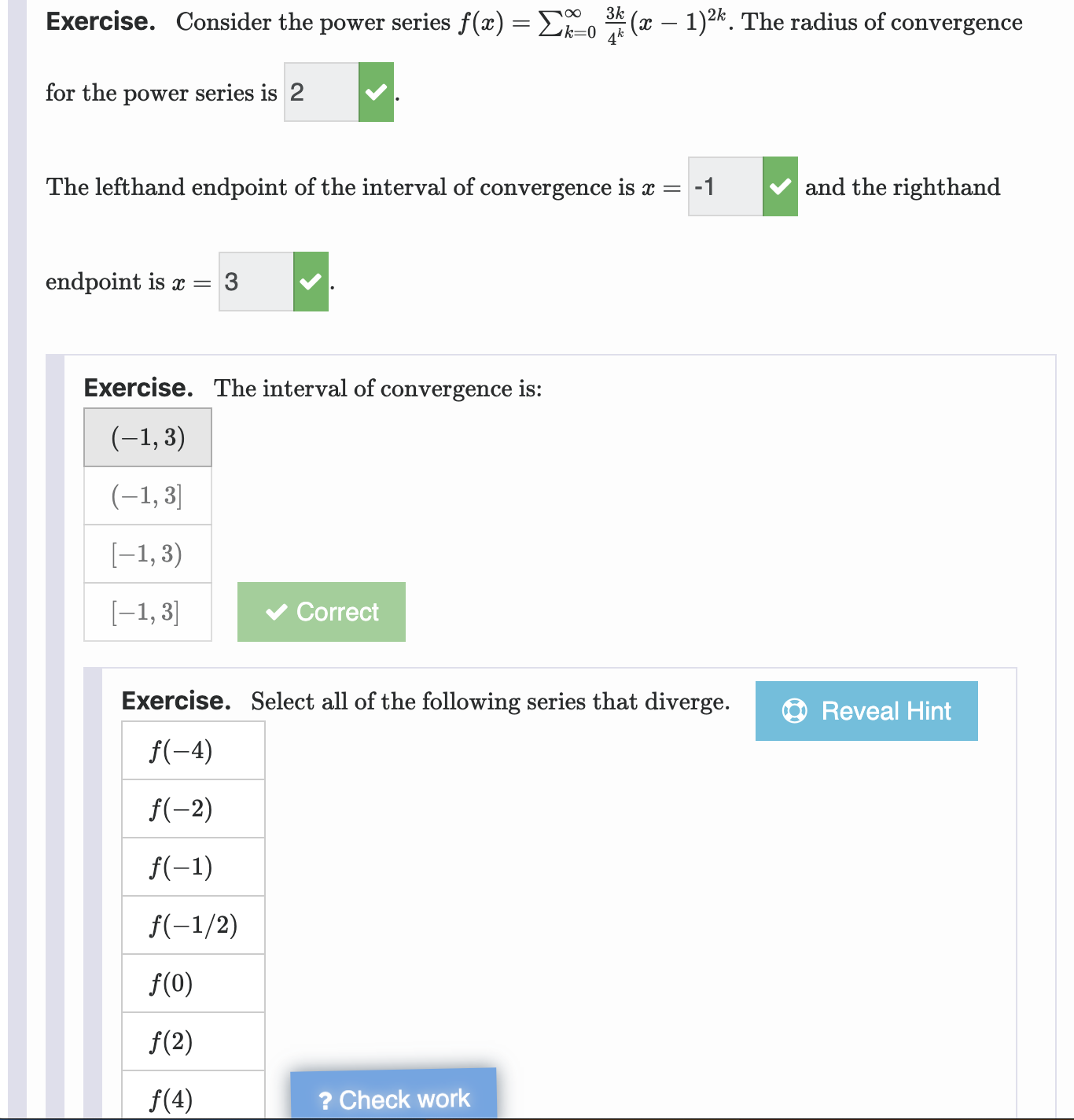Click the checkmark beside righthand endpoint 3
The width and height of the screenshot is (1074, 1120).
[310, 281]
